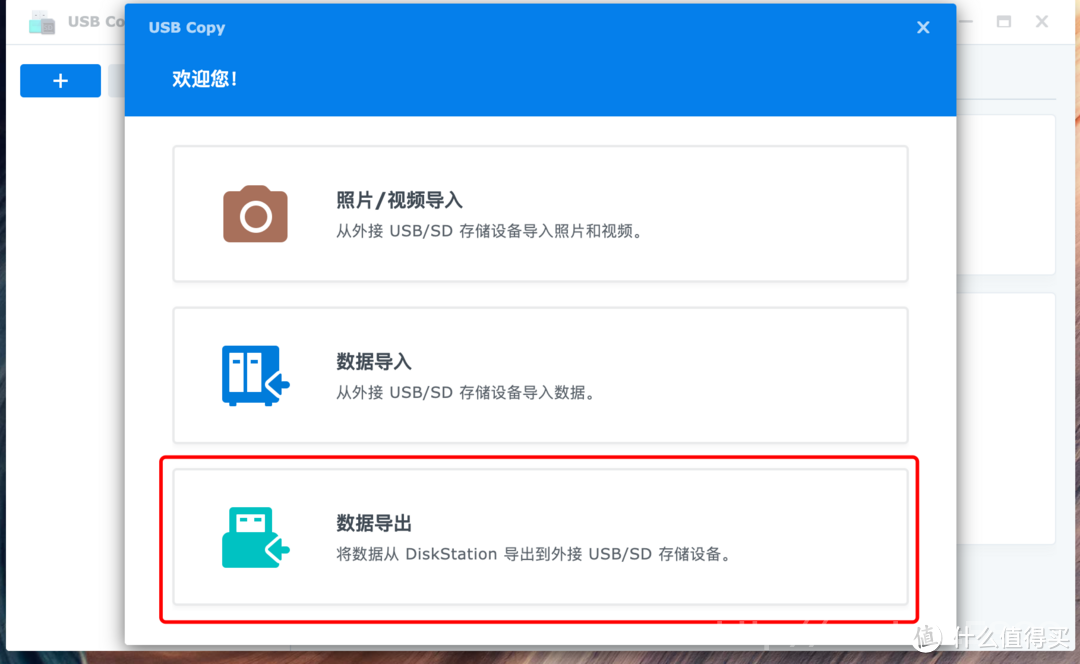Click the blue data import NAS icon

256,375
